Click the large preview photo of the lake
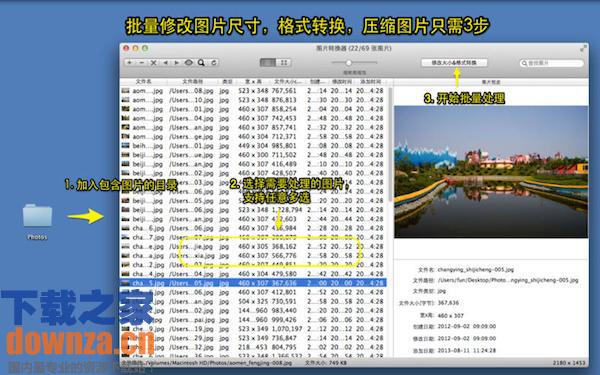The height and width of the screenshot is (375, 600). click(x=491, y=172)
